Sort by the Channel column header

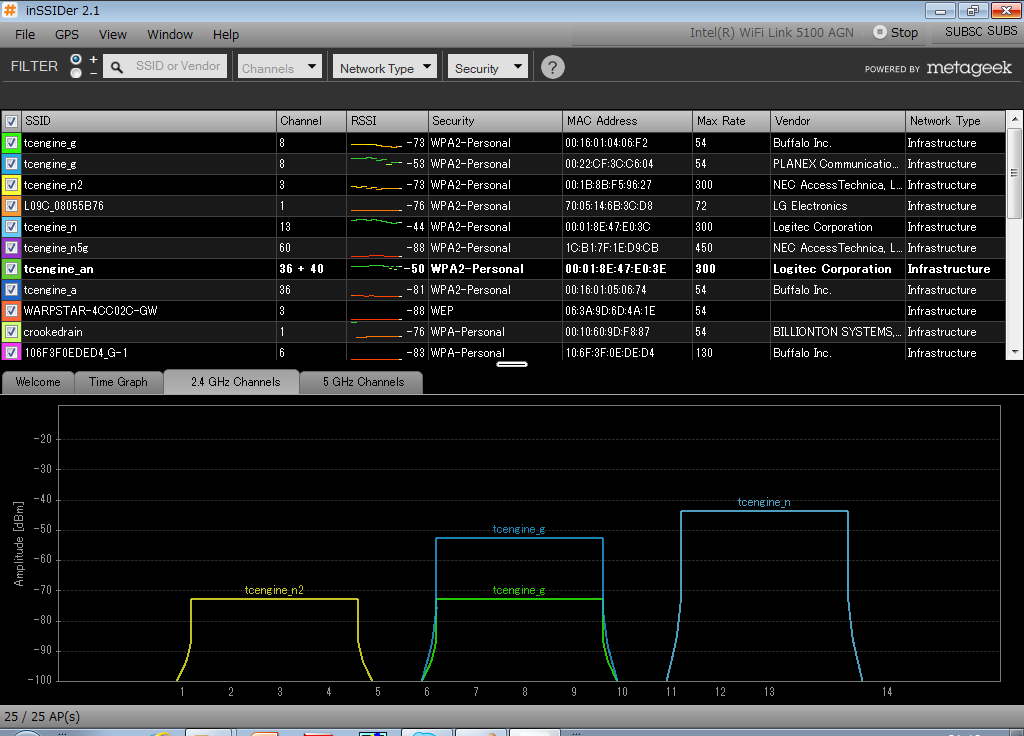(312, 121)
